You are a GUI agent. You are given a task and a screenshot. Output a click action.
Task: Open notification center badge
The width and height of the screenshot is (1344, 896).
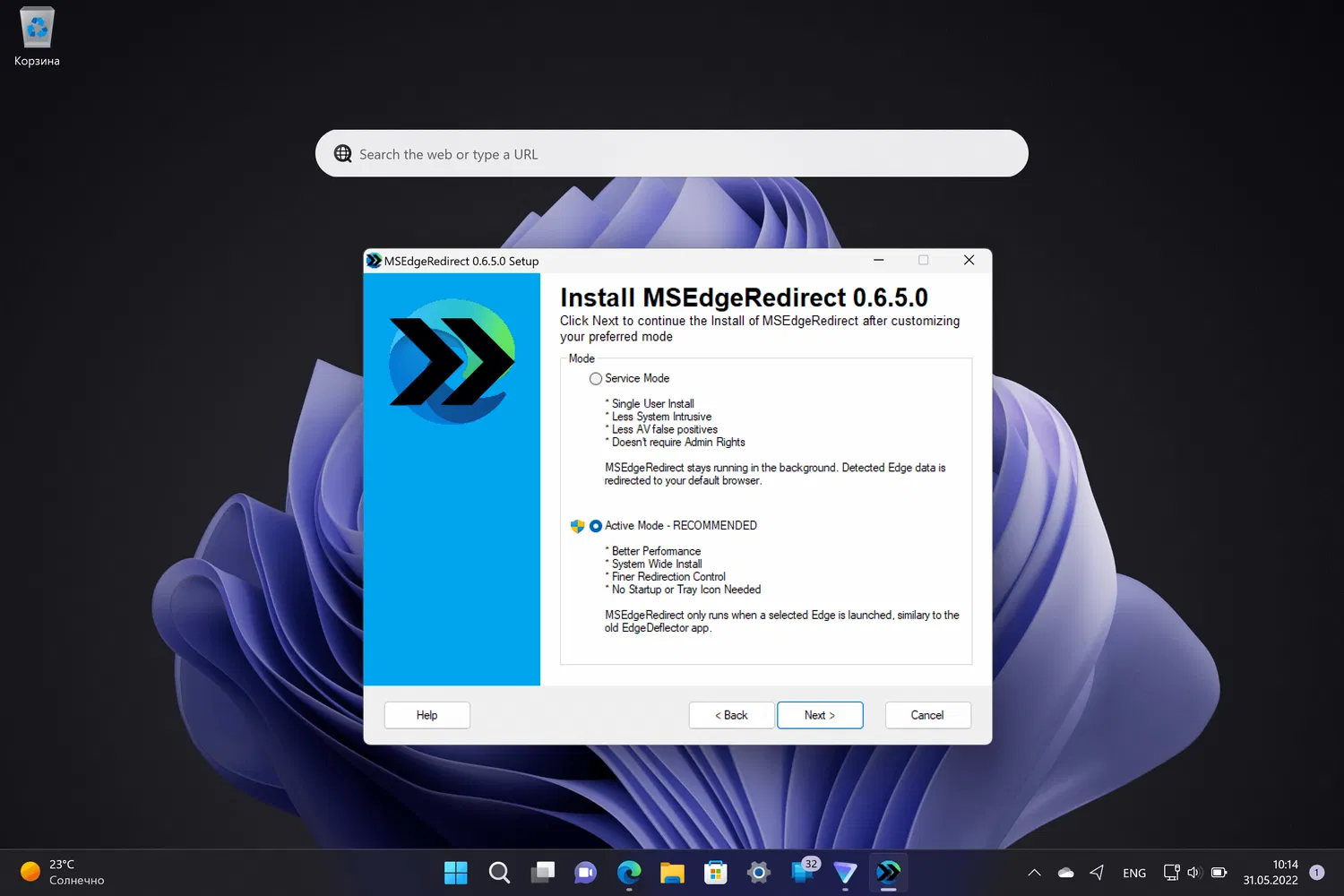click(x=1317, y=873)
